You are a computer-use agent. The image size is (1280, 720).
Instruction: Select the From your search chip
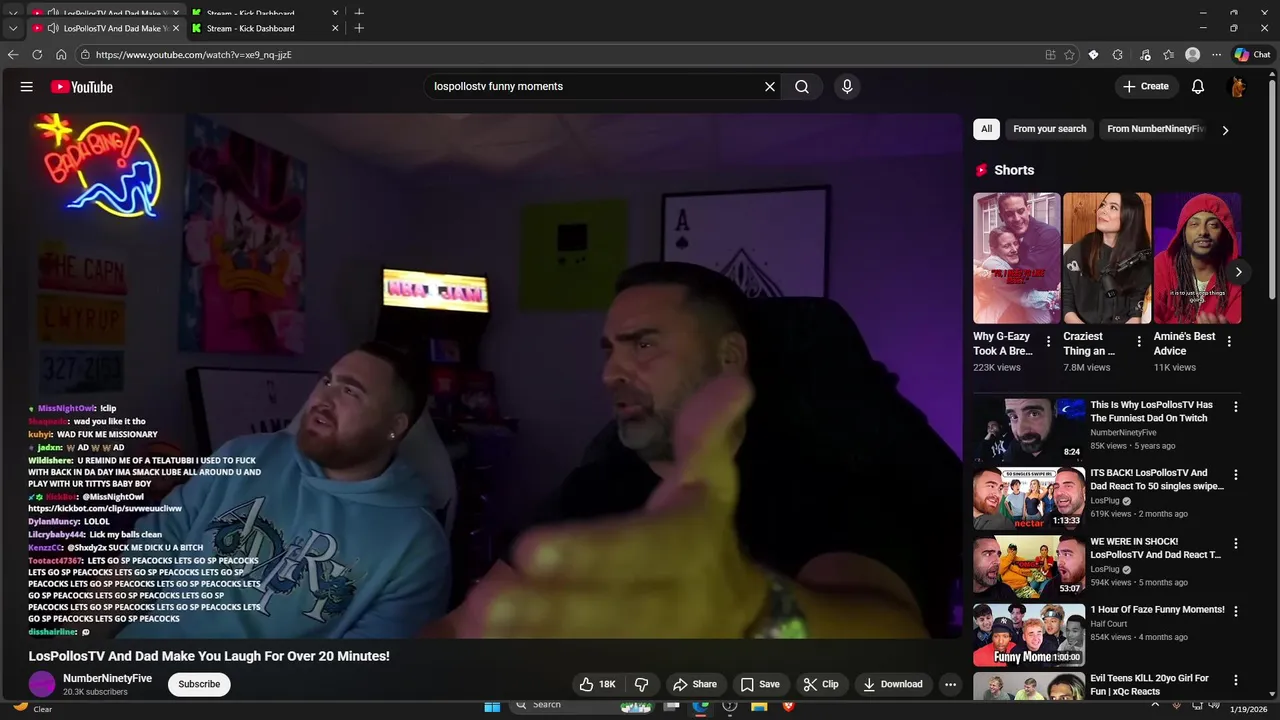point(1049,129)
